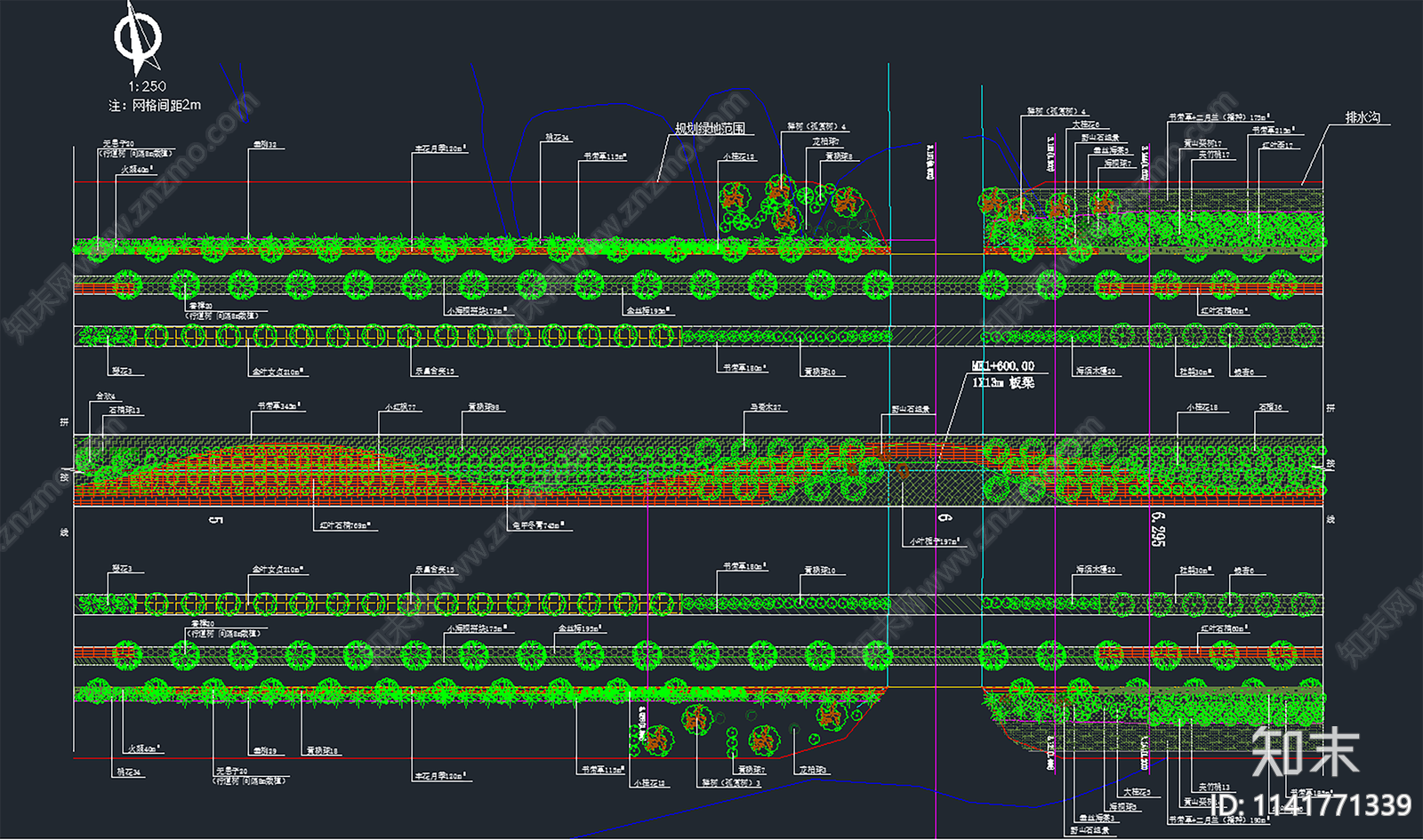Screen dimensions: 1423x840
Task: Click the '小红枫77' plant label
Action: 400,407
